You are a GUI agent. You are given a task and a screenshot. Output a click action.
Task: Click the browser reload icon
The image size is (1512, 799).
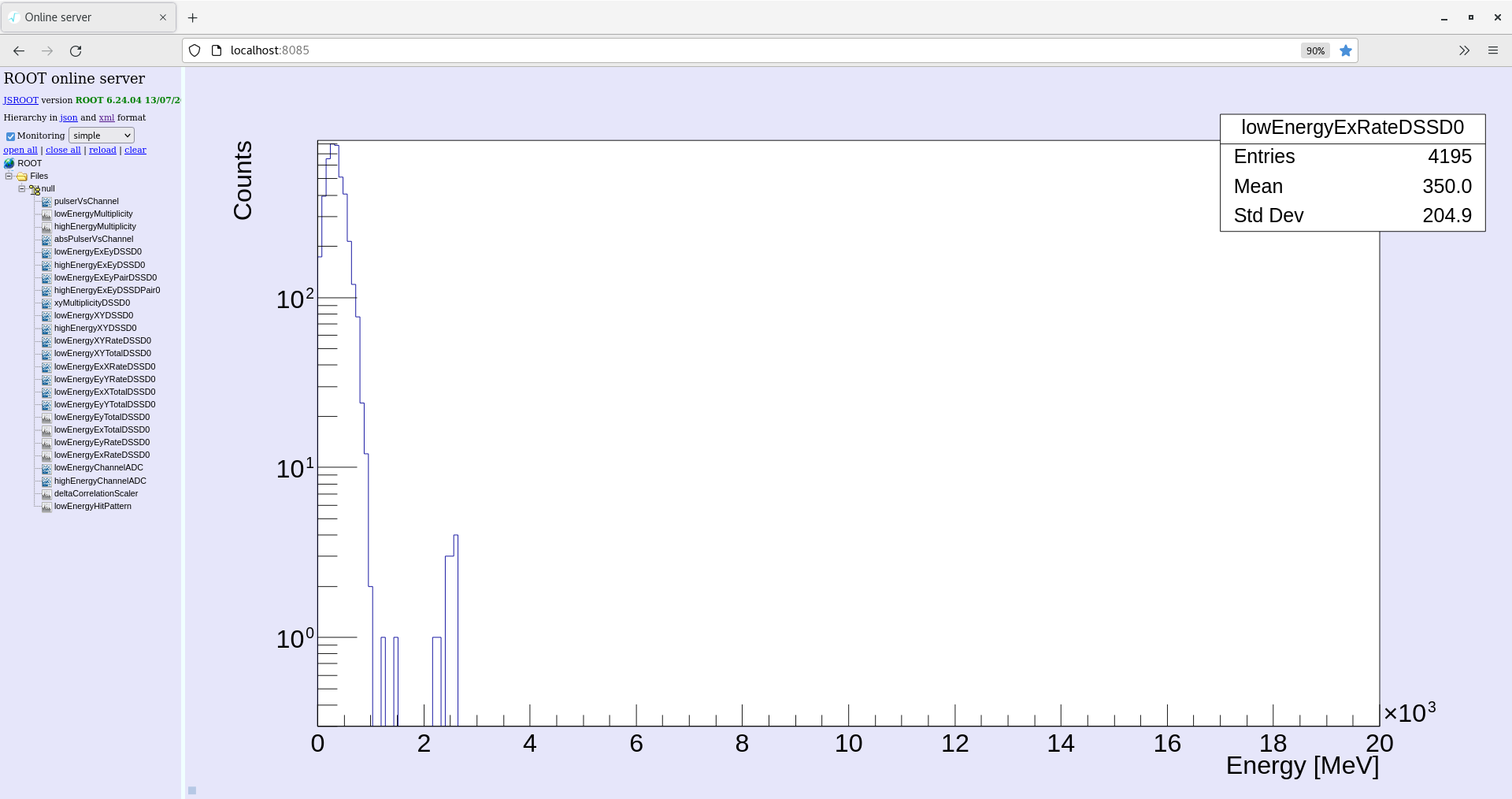pyautogui.click(x=76, y=50)
